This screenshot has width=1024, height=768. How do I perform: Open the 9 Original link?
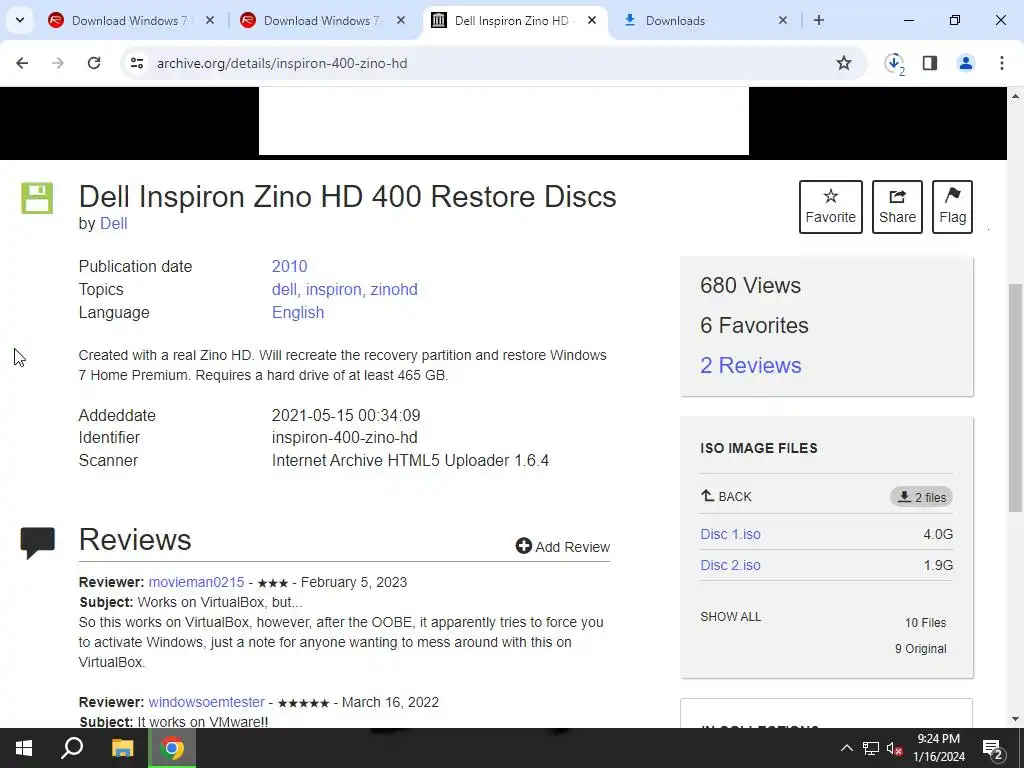920,648
